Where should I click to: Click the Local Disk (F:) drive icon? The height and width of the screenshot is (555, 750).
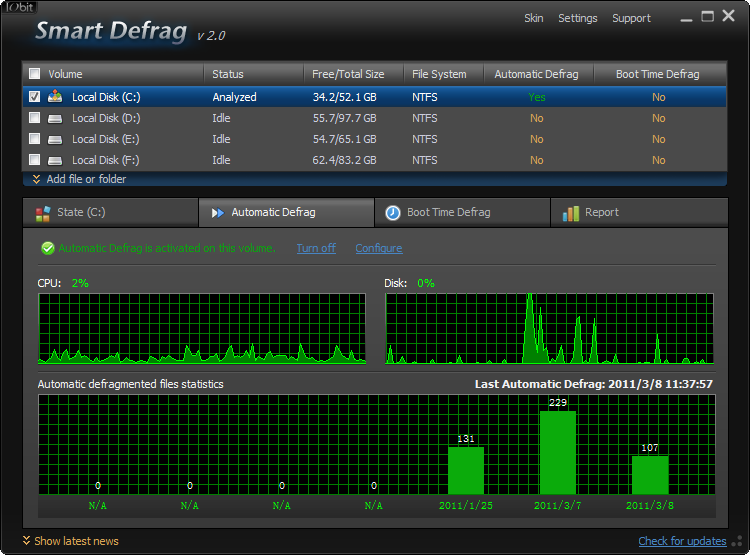coord(55,160)
